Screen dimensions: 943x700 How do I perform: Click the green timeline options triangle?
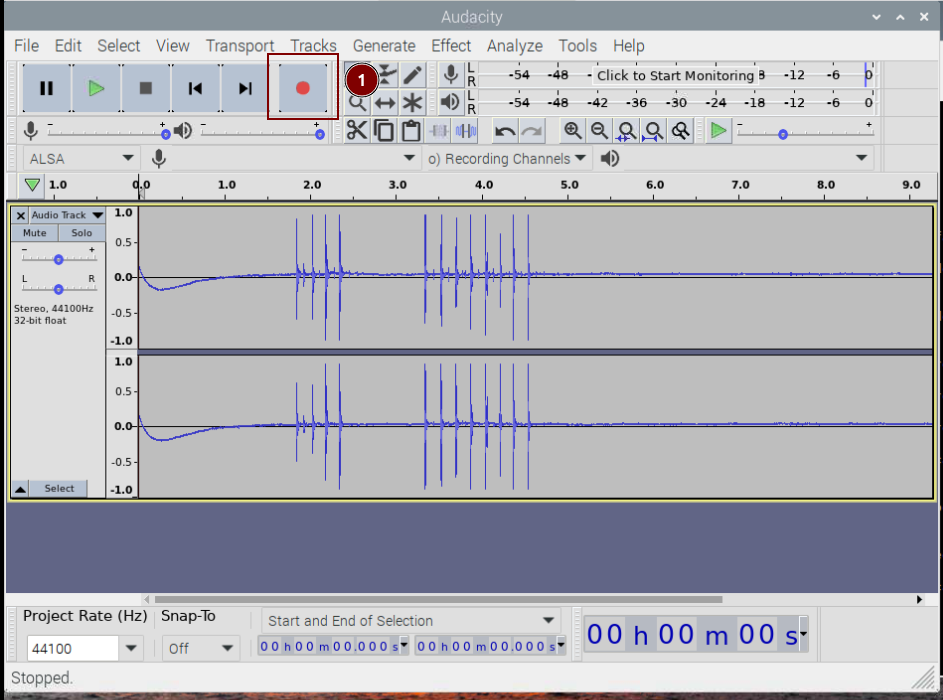point(32,185)
